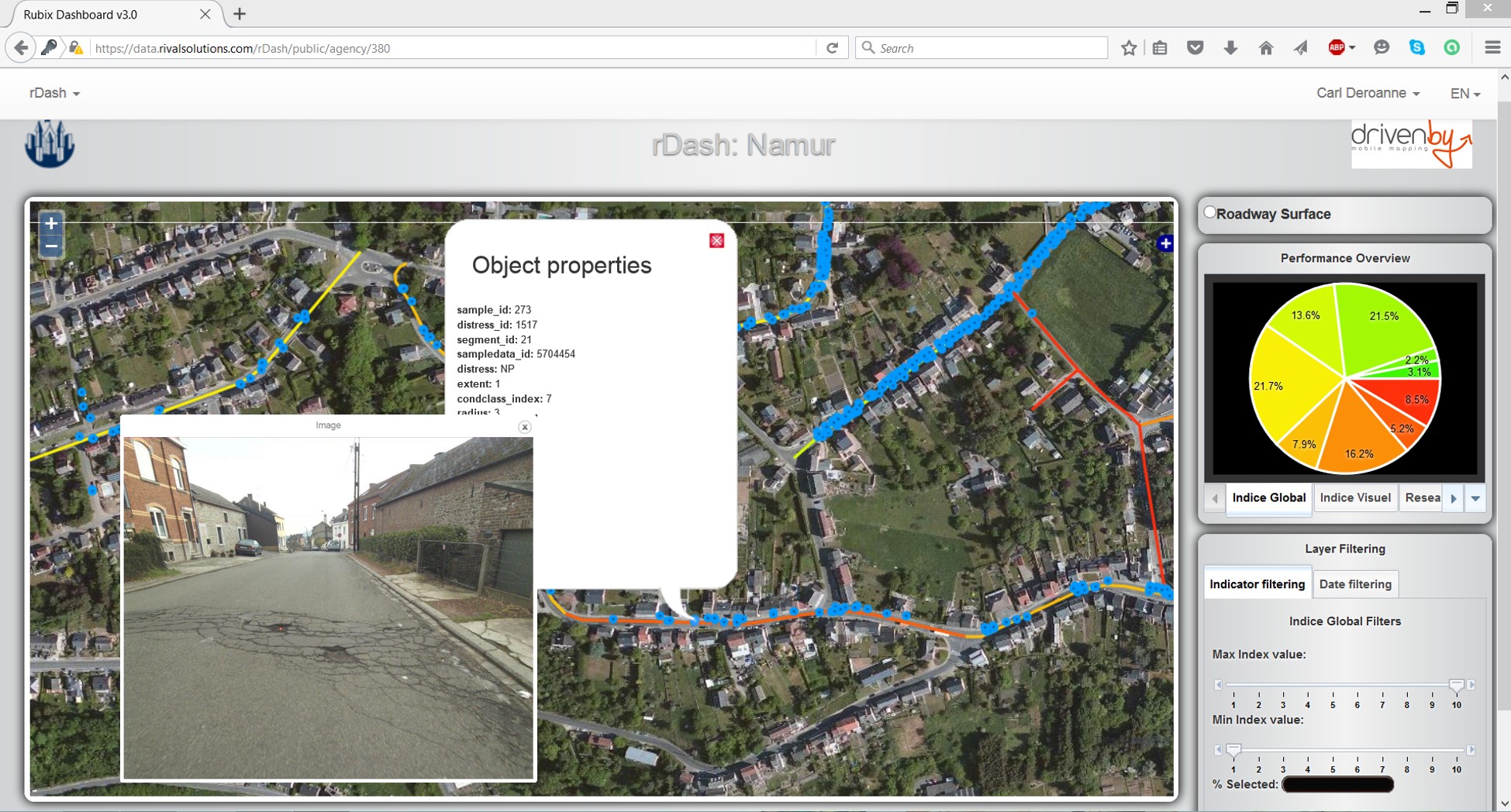Go to browser home page icon

coord(1266,48)
